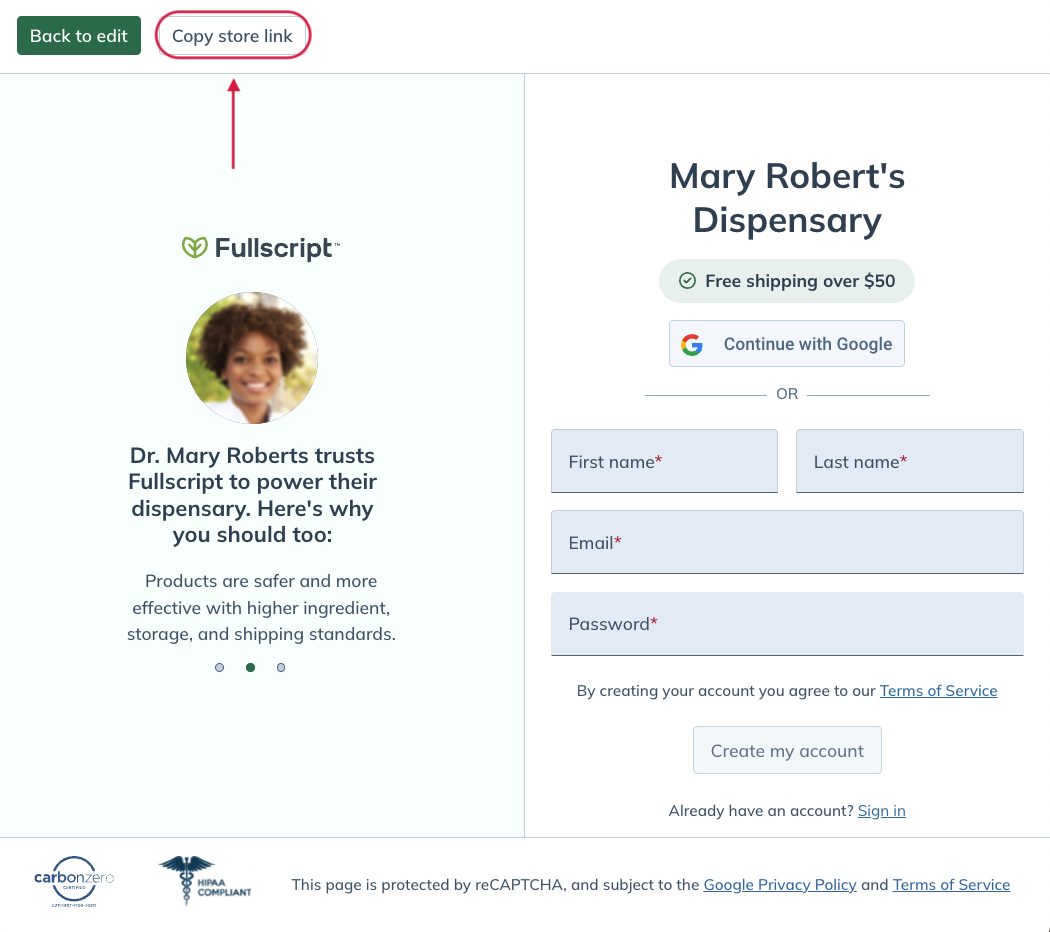This screenshot has height=932, width=1050.
Task: Click the Mary Robert's Dispensary heading
Action: click(787, 198)
